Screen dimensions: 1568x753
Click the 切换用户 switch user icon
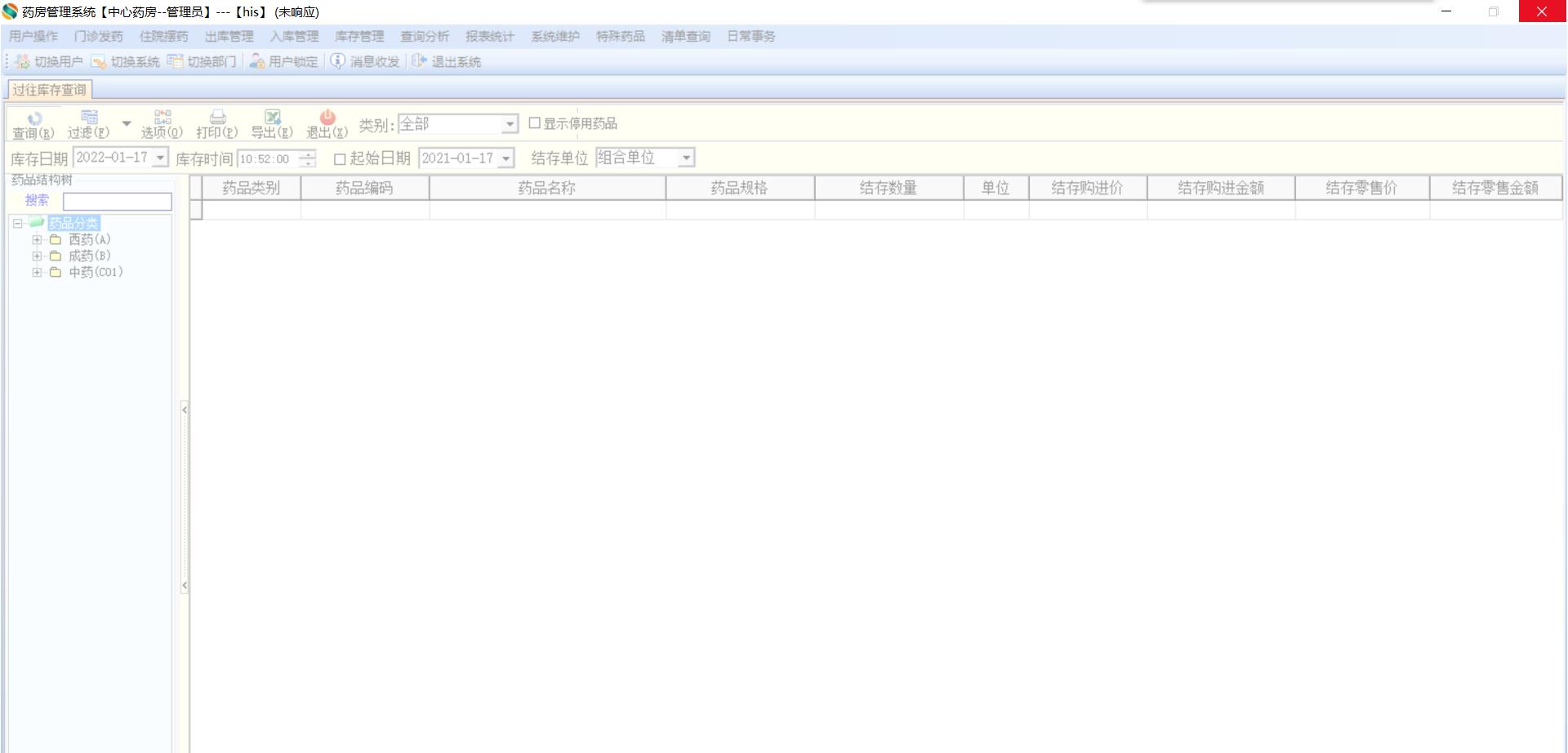[x=22, y=61]
